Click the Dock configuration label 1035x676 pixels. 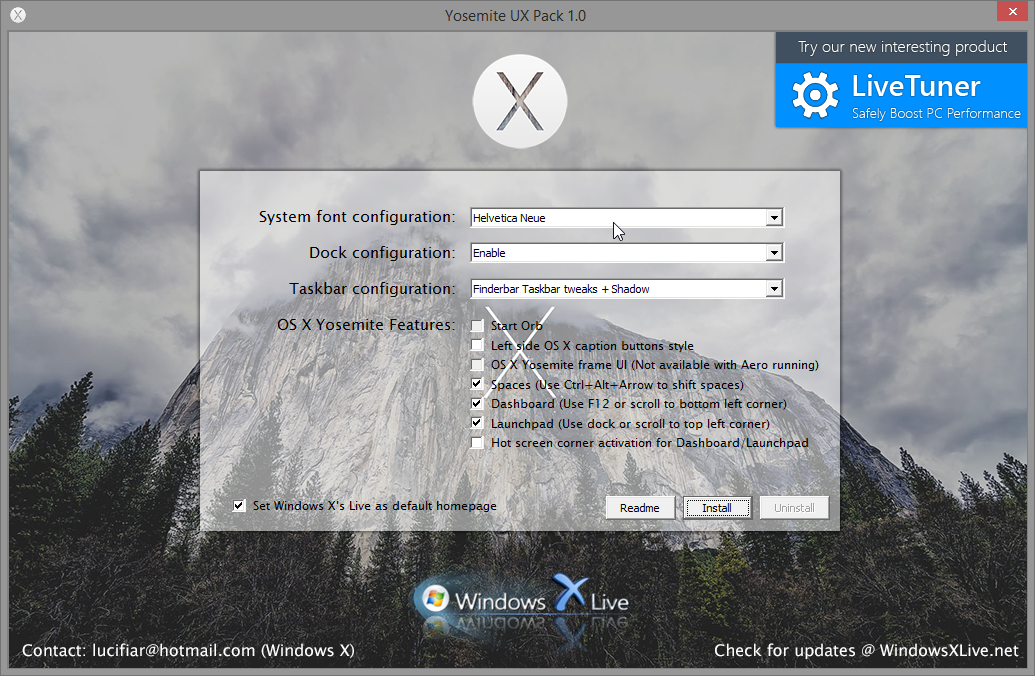(x=382, y=252)
